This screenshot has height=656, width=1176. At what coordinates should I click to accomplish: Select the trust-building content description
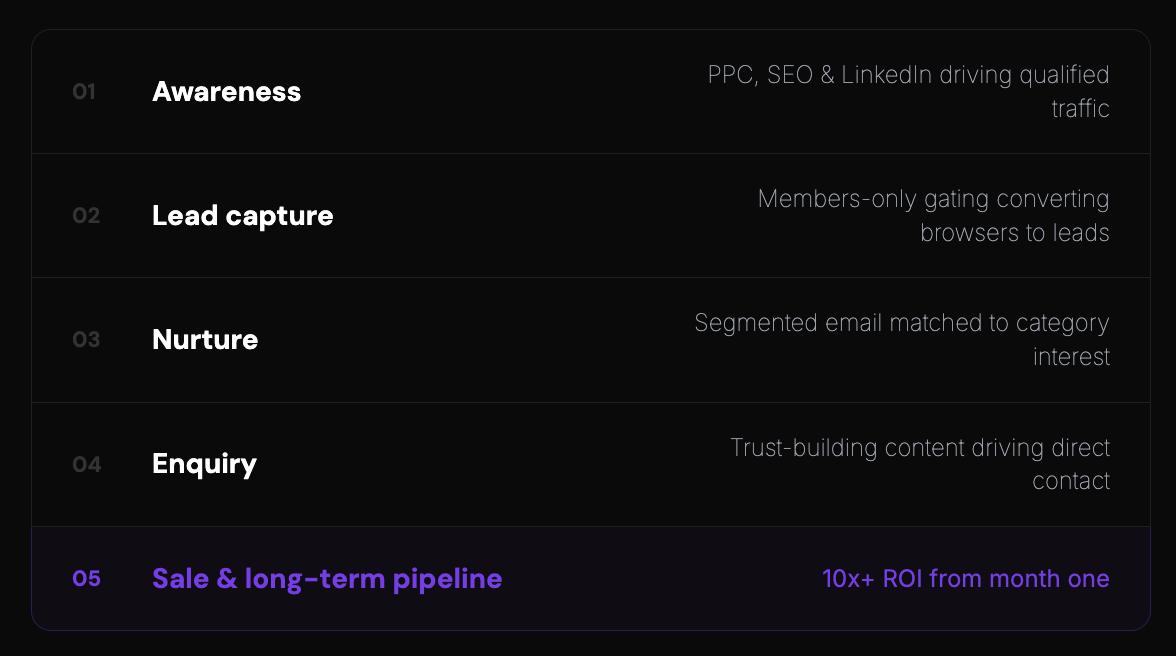coord(920,464)
